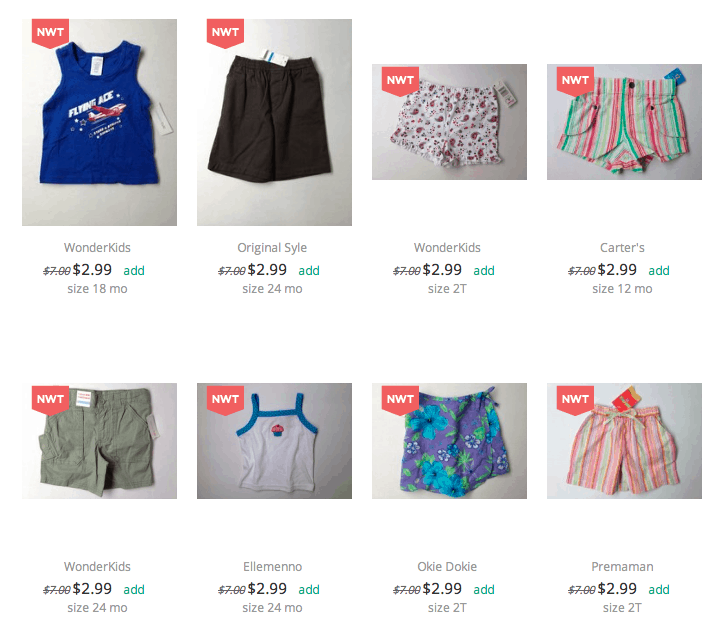The image size is (710, 617).
Task: Add Carter's size 12 mo shorts
Action: point(659,271)
